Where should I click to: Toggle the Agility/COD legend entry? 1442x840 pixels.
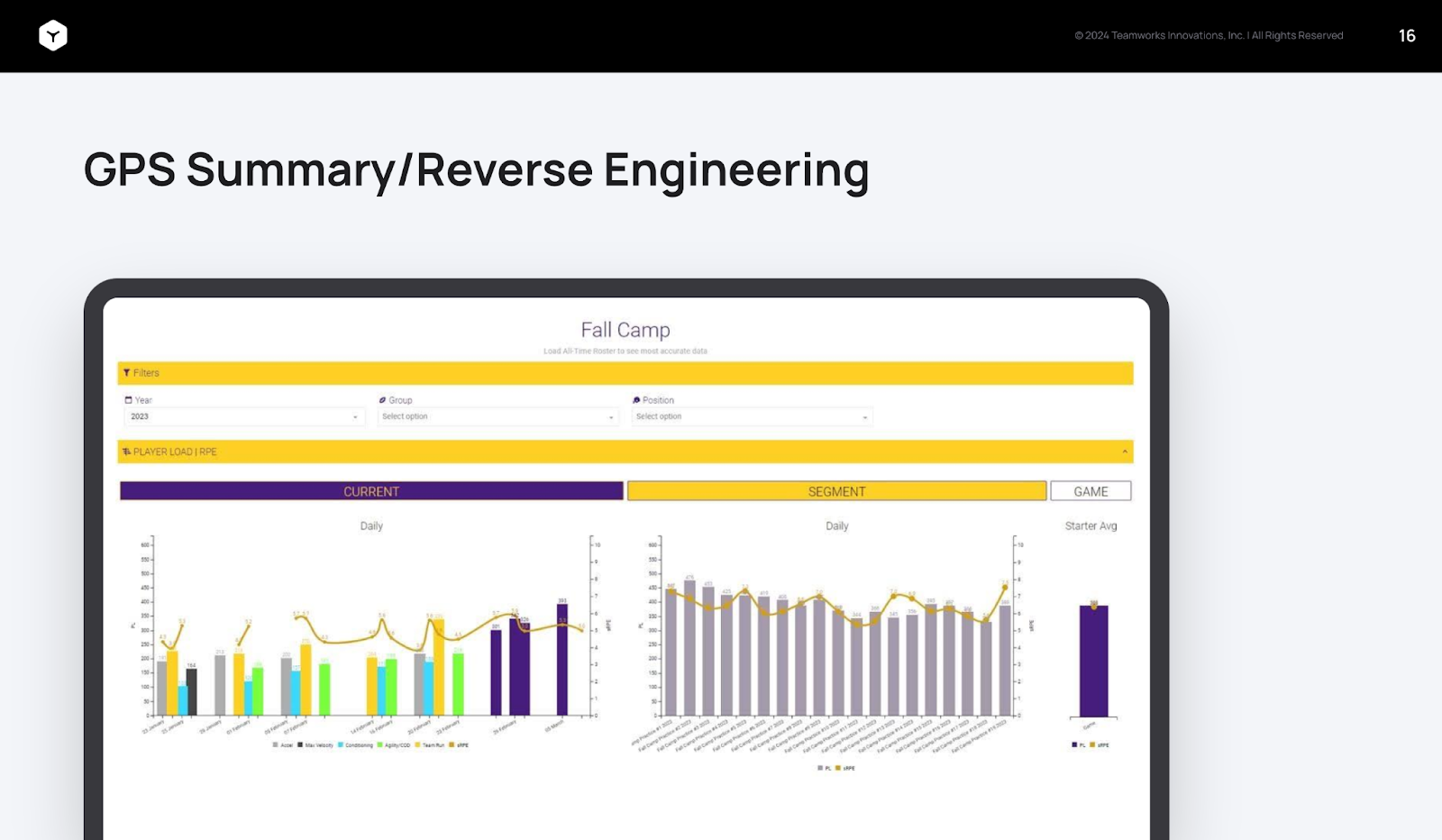tap(394, 745)
